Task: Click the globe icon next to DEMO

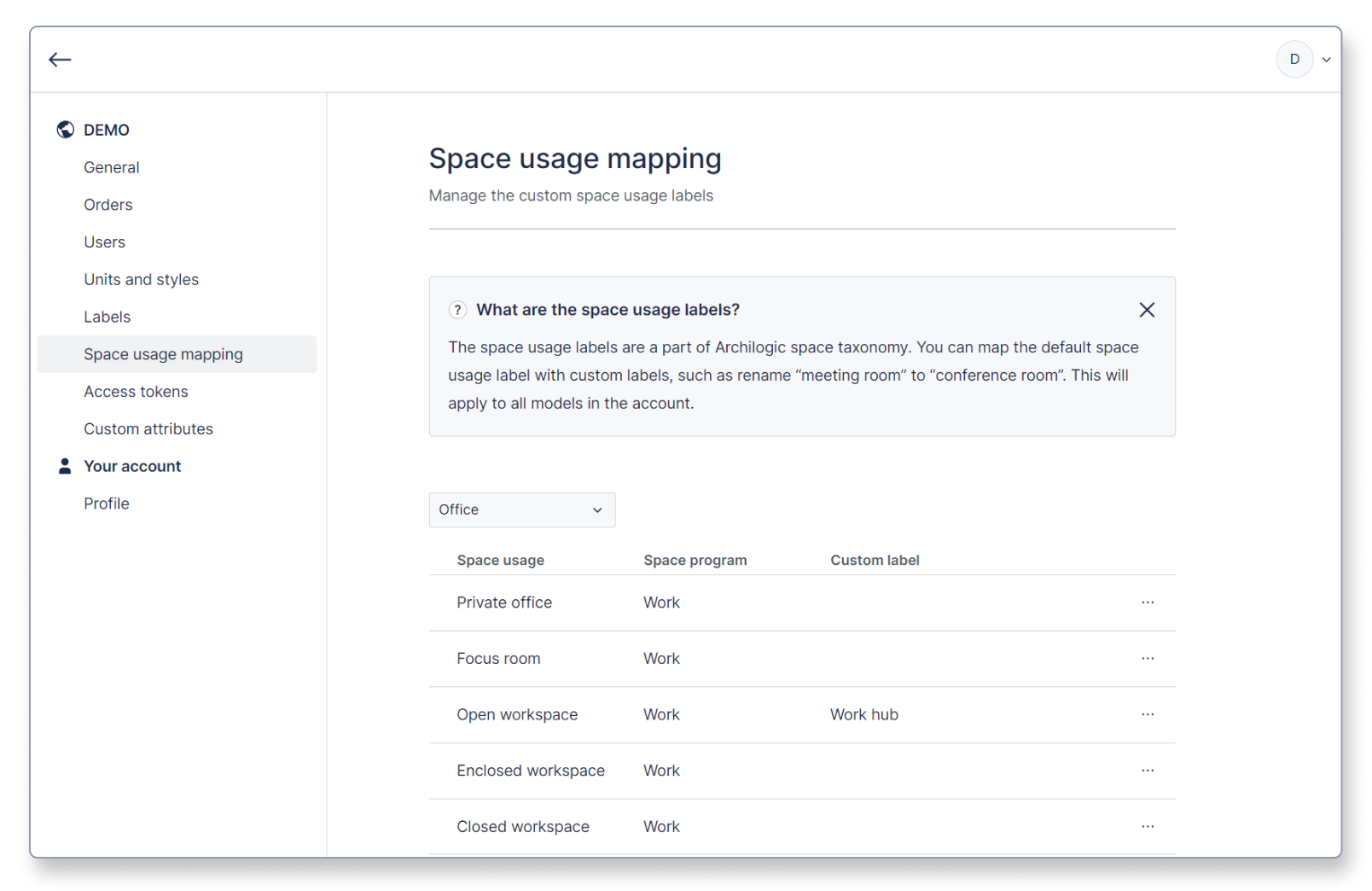Action: coord(65,129)
